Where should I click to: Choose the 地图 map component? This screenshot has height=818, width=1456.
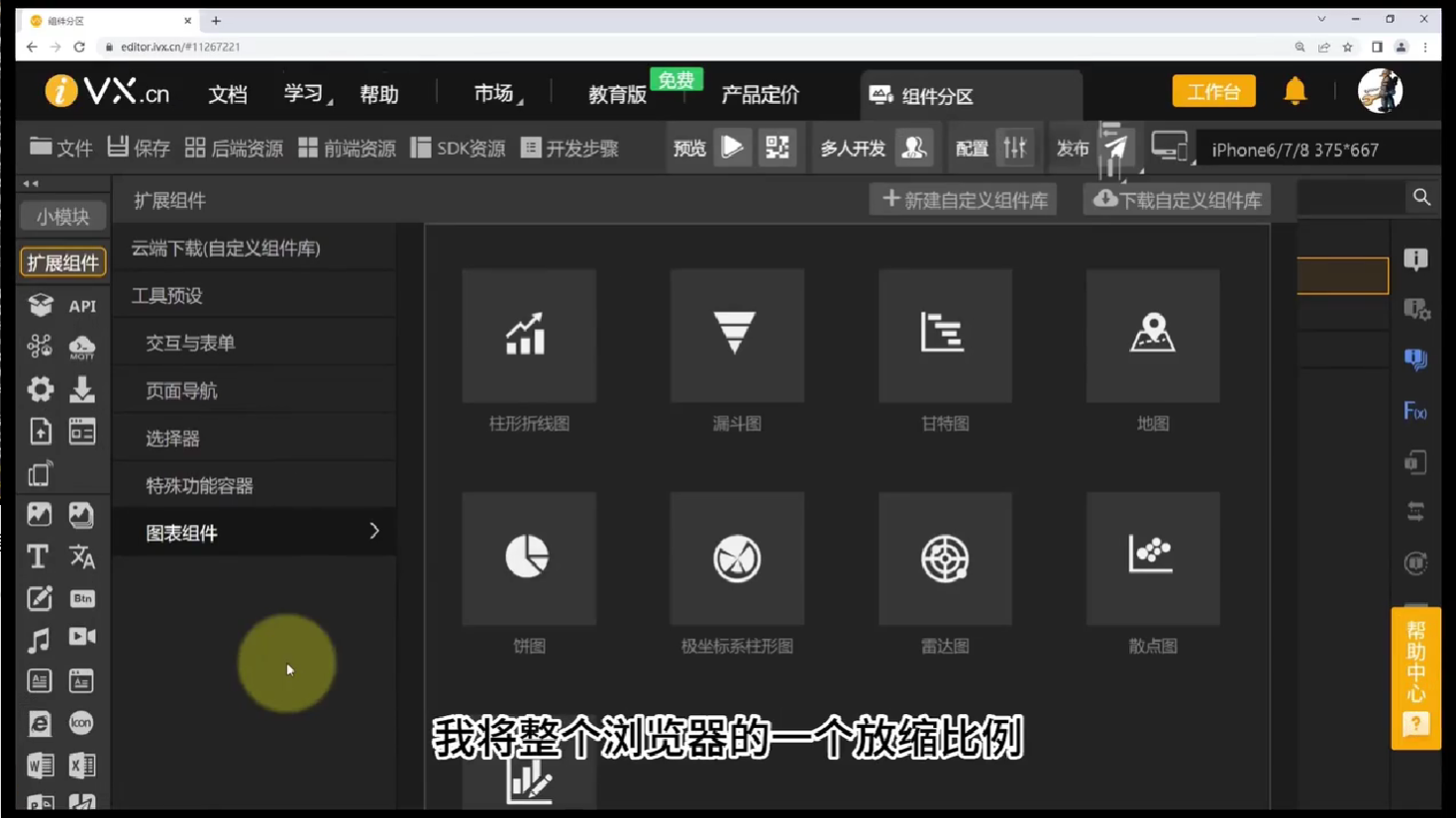(x=1153, y=336)
